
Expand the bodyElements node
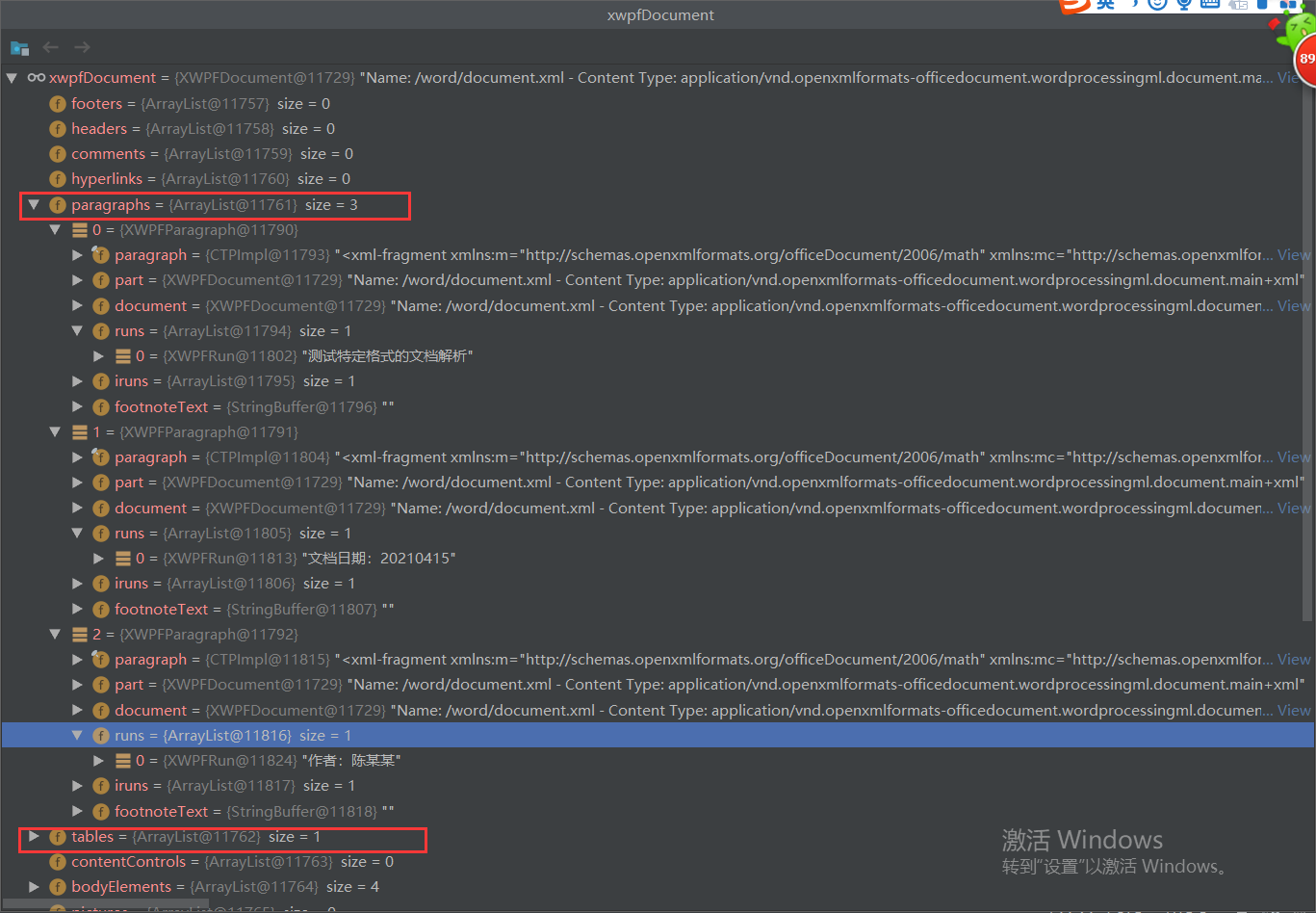pyautogui.click(x=34, y=886)
